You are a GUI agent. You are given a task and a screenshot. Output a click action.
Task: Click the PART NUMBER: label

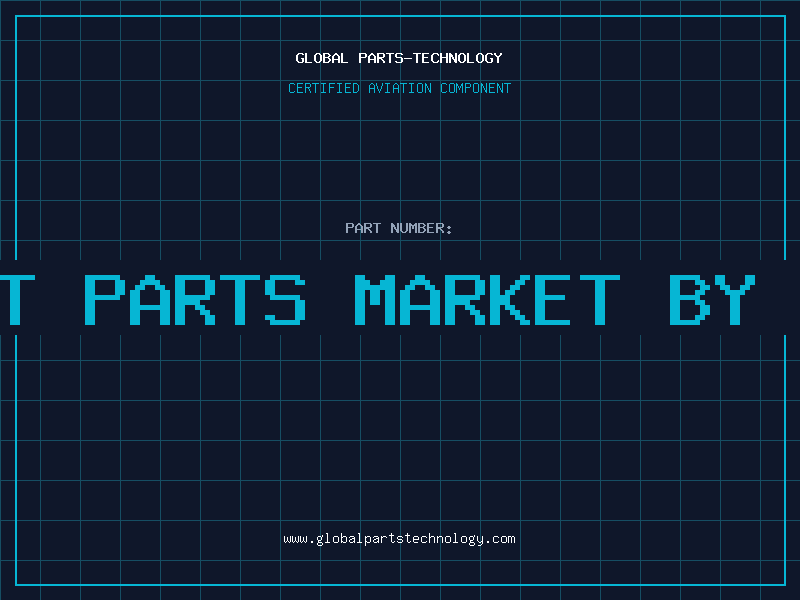click(399, 228)
